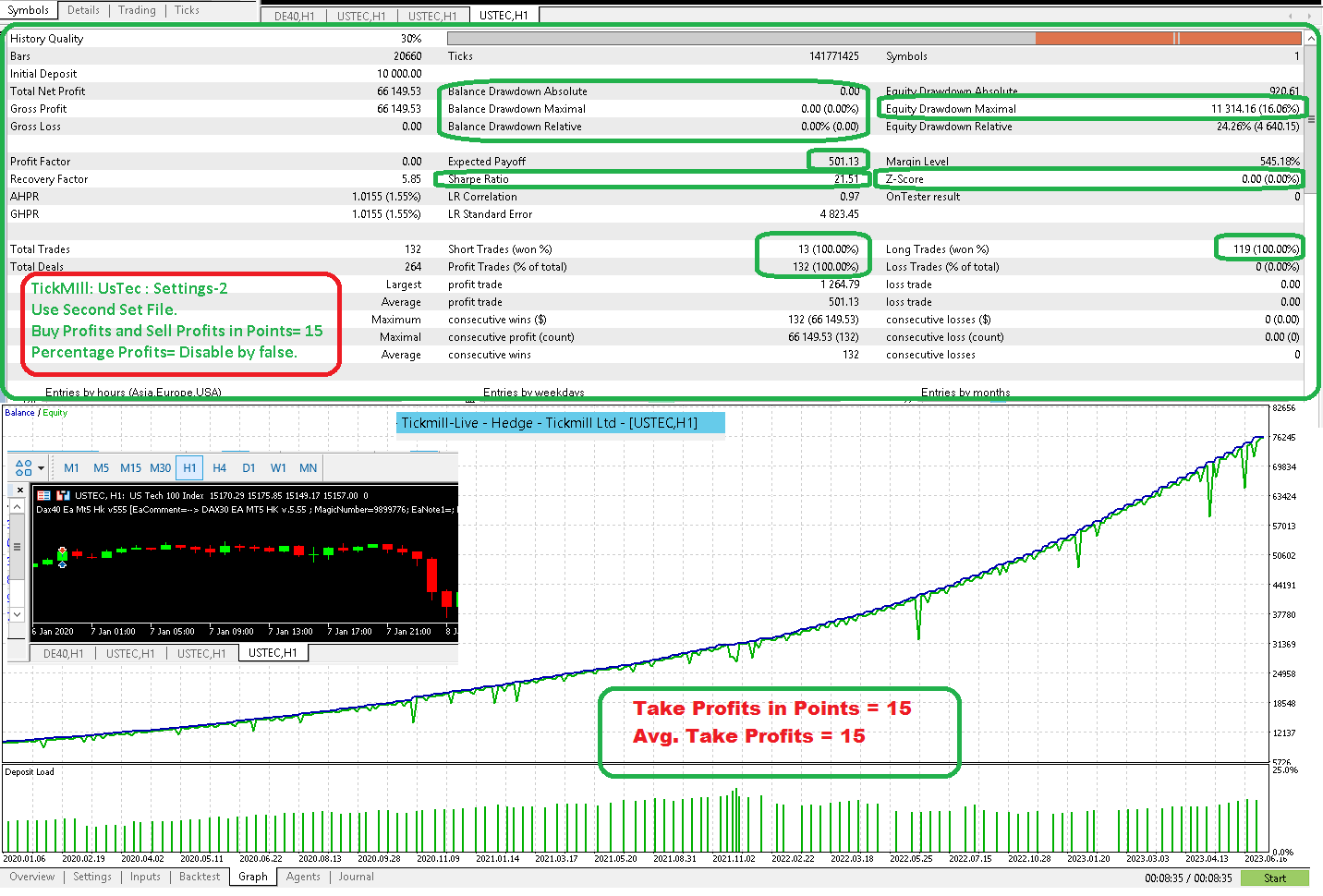Viewport: 1323px width, 896px height.
Task: Click the "Balance / Equity" graph legend
Action: [36, 413]
